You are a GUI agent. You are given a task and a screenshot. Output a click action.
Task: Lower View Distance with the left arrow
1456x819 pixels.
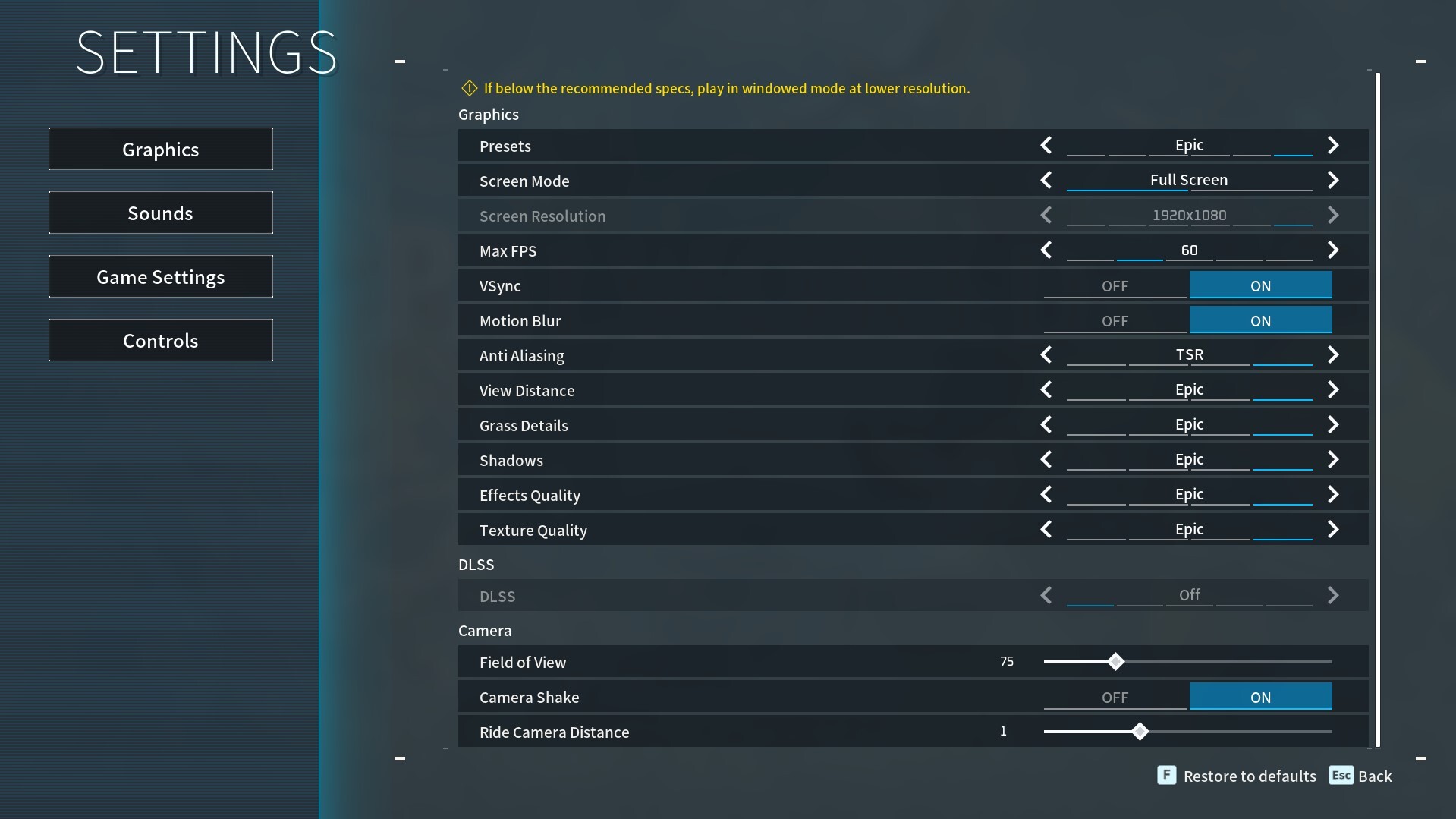pos(1046,389)
